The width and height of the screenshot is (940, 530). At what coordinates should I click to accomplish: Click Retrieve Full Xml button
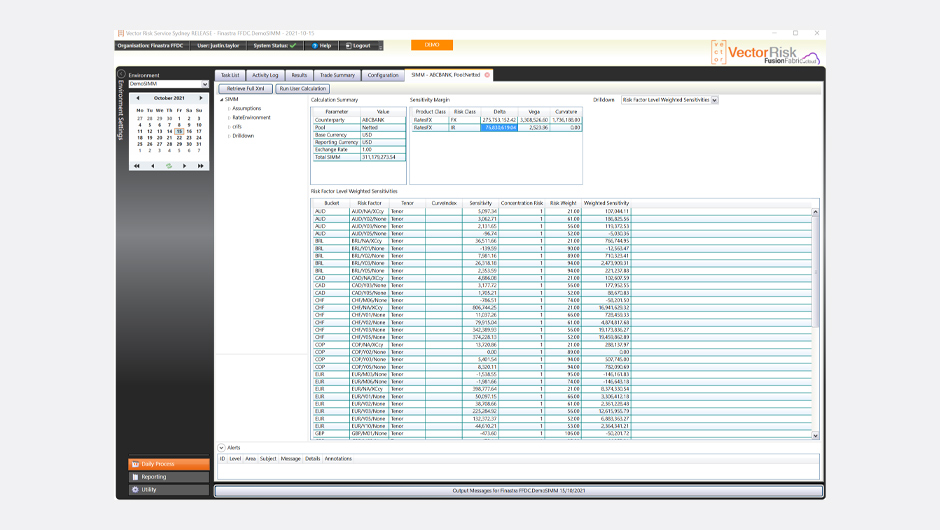click(x=246, y=89)
